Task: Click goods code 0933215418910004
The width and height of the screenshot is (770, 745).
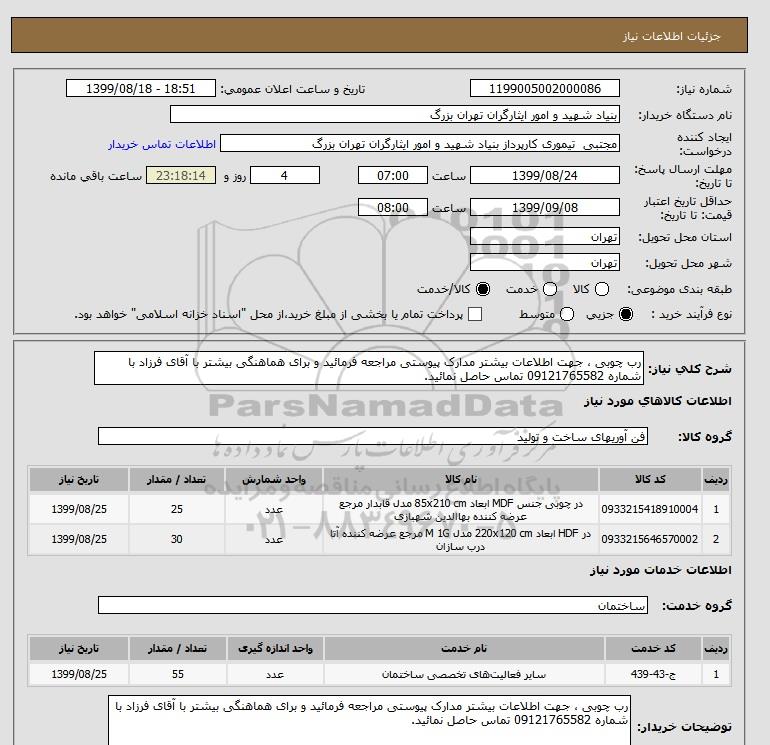Action: (650, 509)
